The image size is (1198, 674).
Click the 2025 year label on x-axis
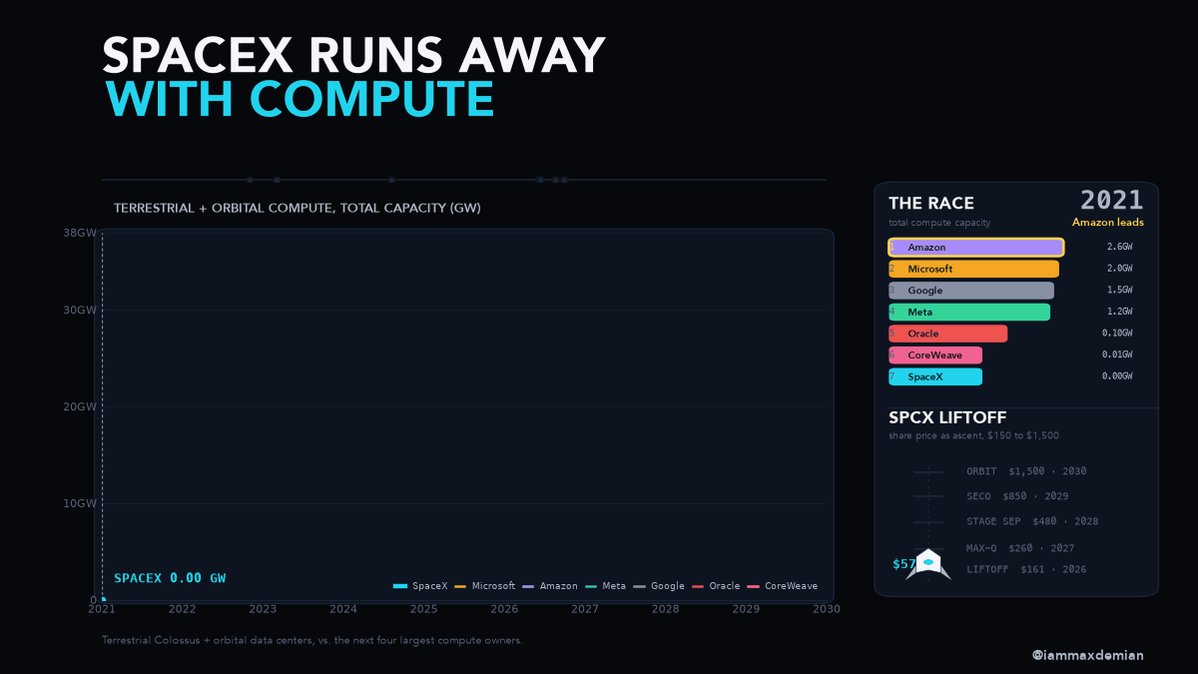(x=424, y=609)
